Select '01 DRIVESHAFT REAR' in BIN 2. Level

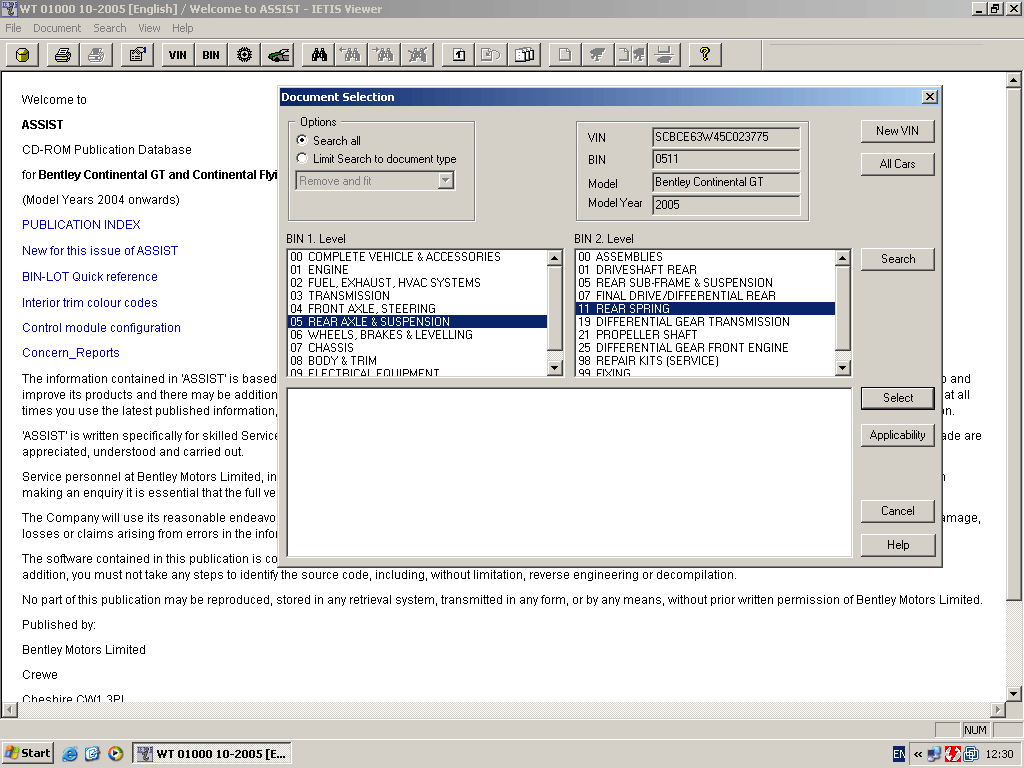705,270
